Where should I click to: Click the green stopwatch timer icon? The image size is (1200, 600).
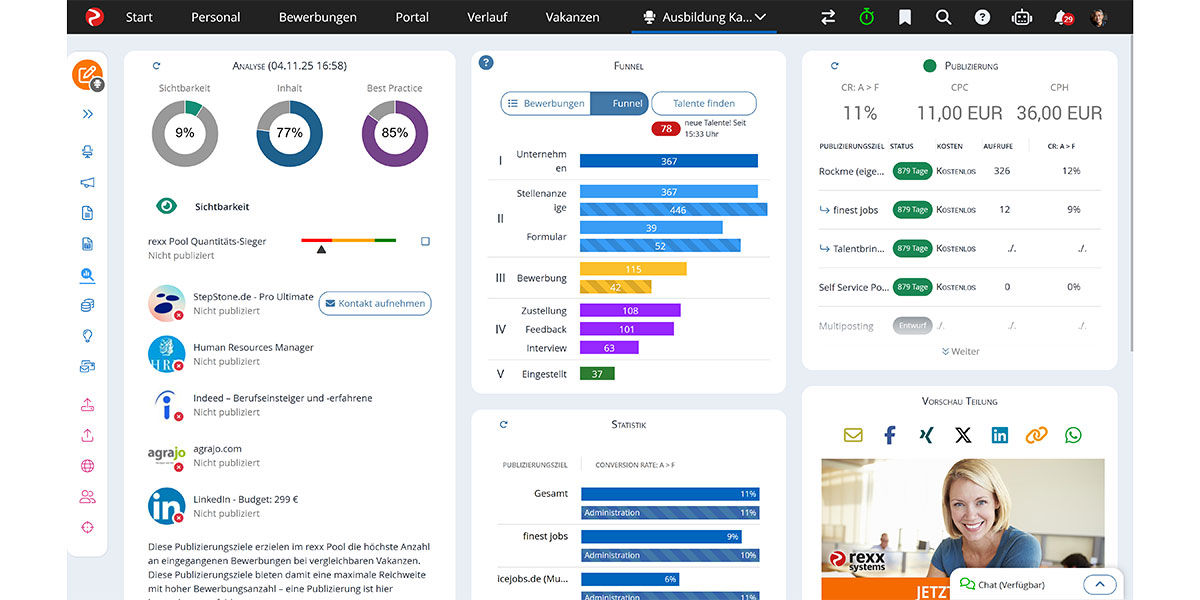(866, 17)
